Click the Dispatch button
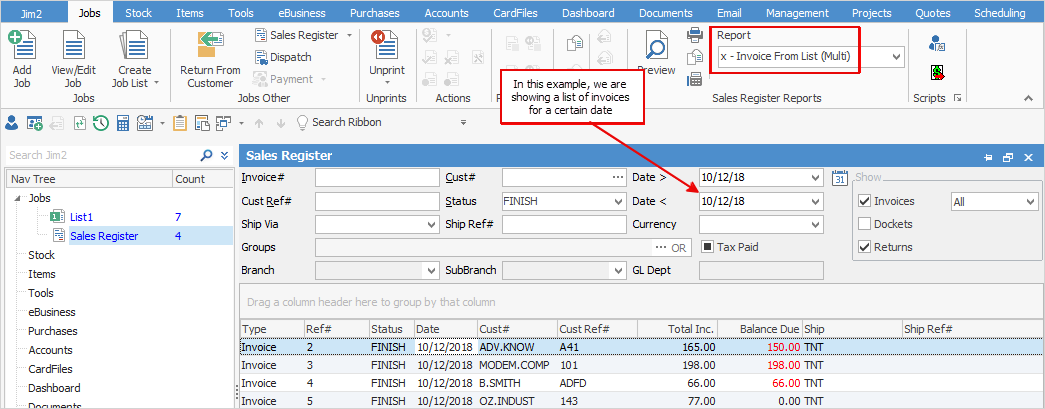The width and height of the screenshot is (1045, 409). [283, 57]
